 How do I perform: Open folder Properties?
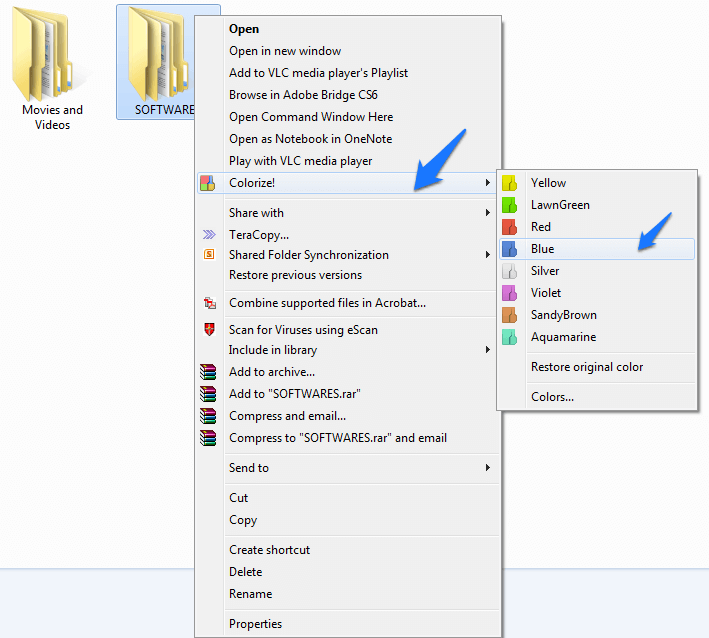coord(348,624)
